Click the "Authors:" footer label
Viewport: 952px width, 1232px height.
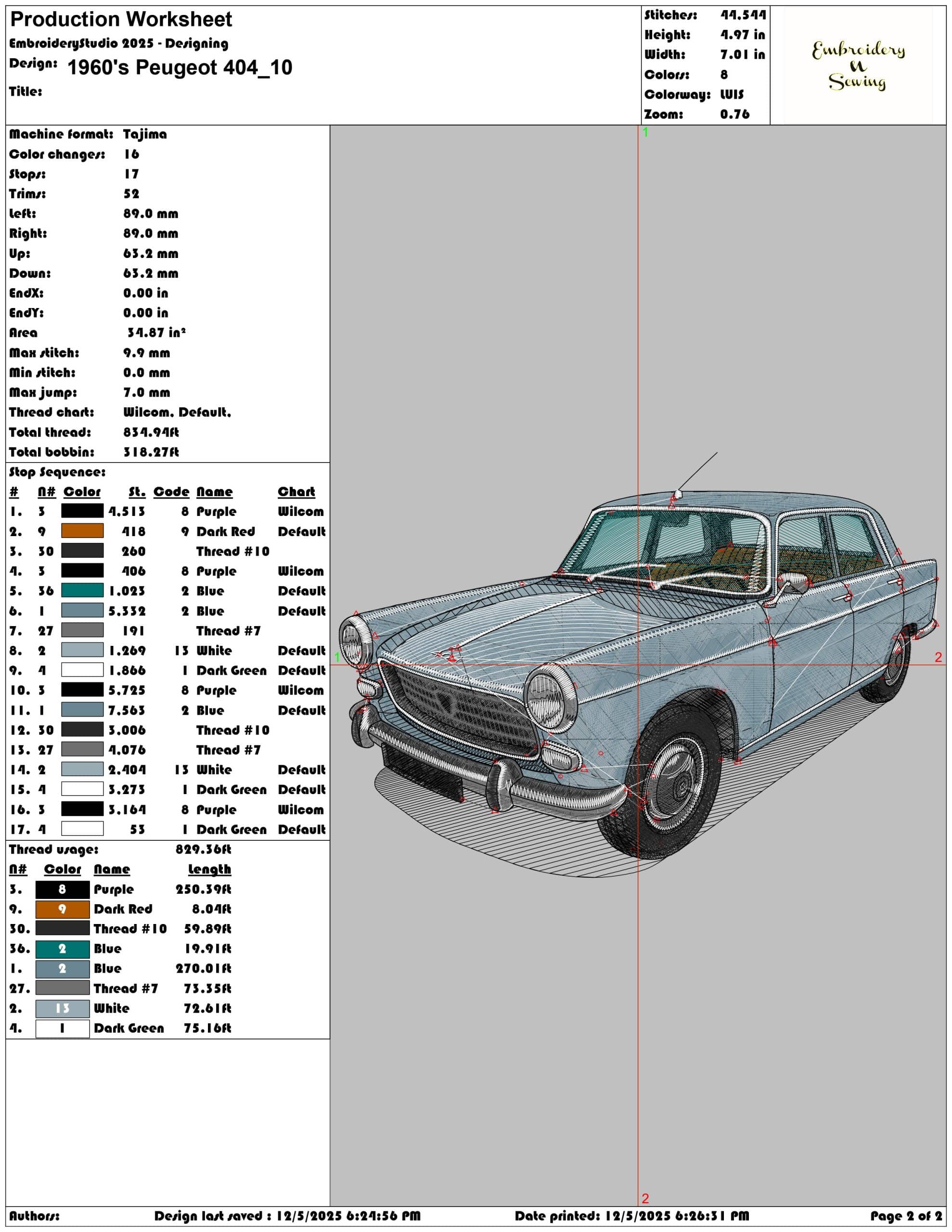click(35, 1216)
